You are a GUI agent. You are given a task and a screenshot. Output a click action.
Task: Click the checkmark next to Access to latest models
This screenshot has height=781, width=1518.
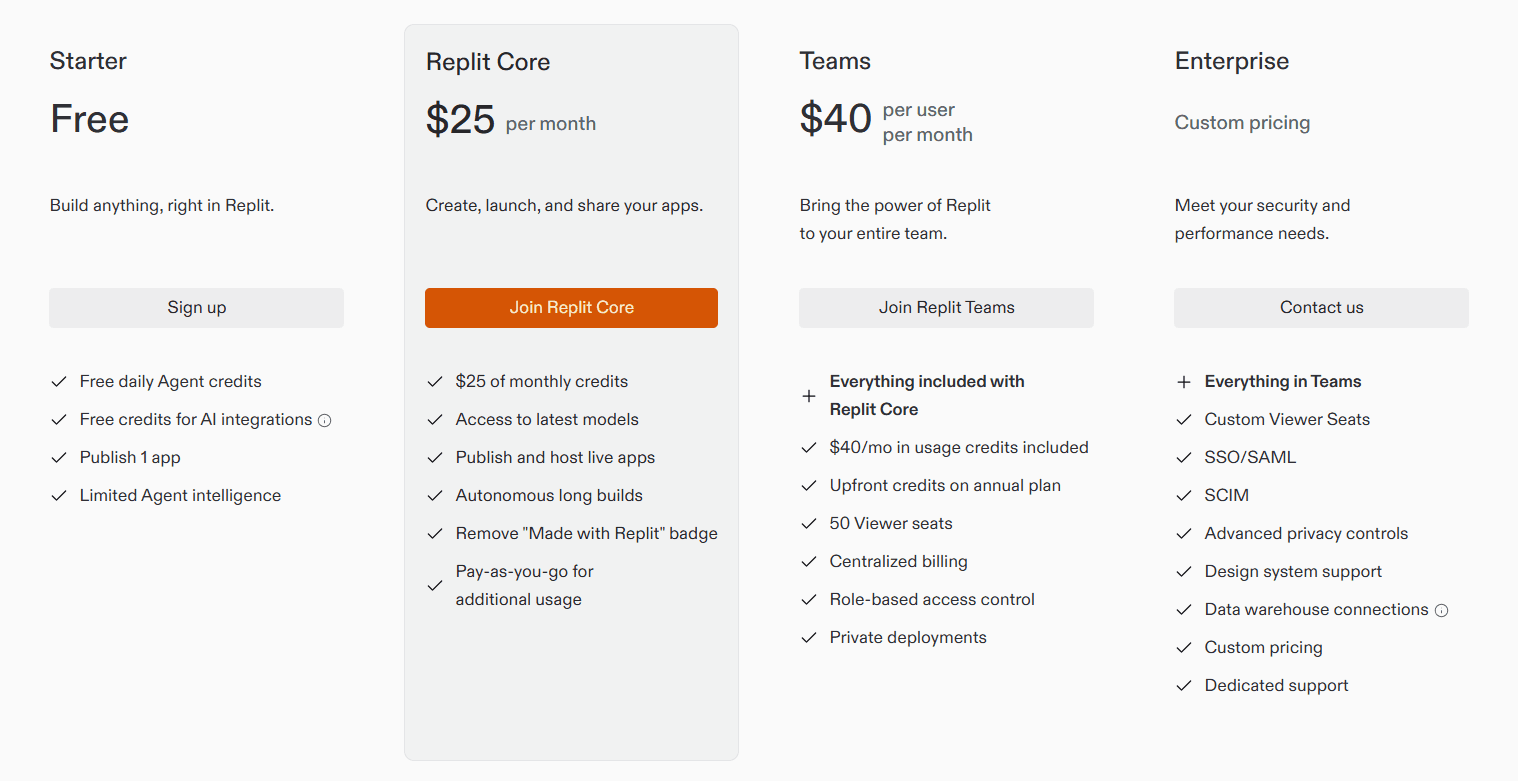pos(435,419)
